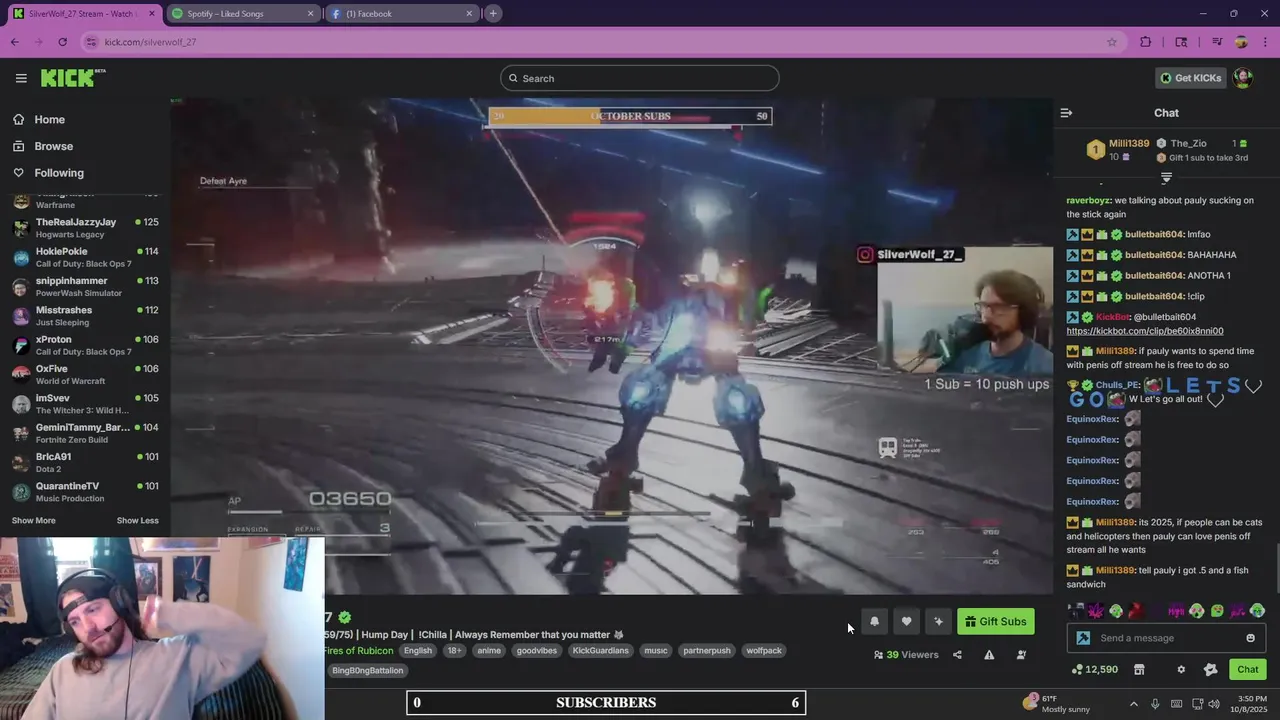Go back to the previous page

14,42
